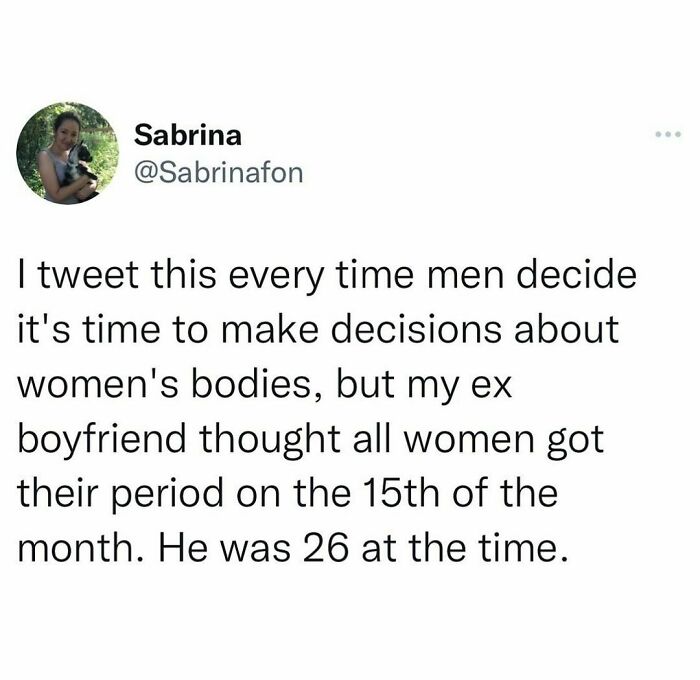Click the word 'boyfriend' in the tweet

102,442
